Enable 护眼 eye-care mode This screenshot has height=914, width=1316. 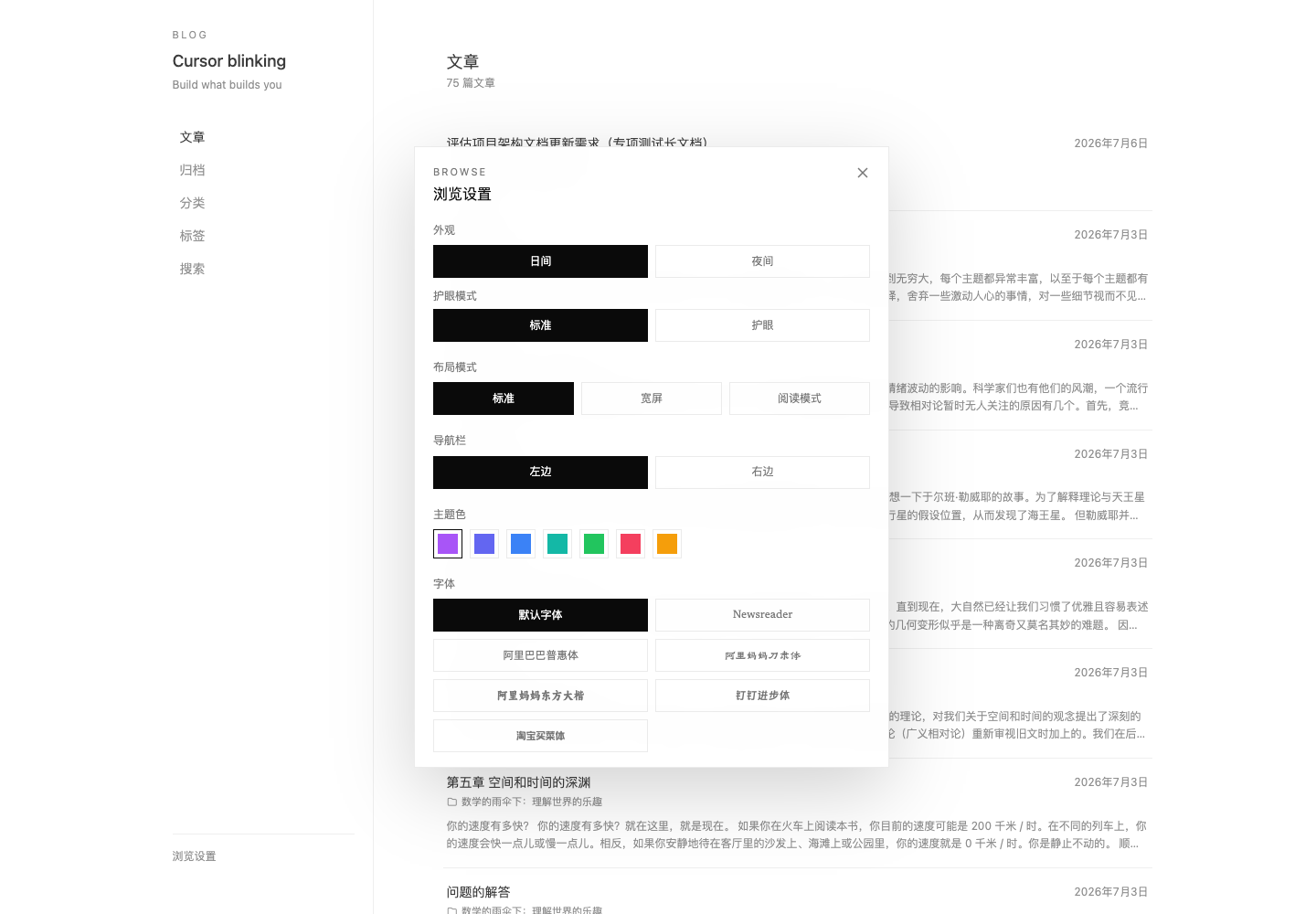(x=762, y=325)
